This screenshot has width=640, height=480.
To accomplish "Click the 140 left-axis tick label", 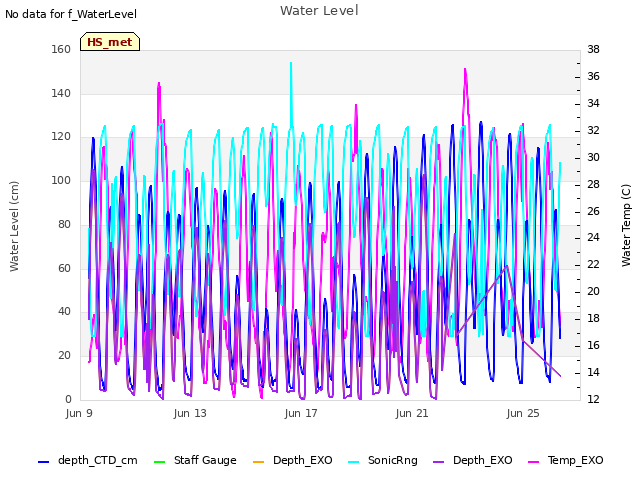I will 61,93.
